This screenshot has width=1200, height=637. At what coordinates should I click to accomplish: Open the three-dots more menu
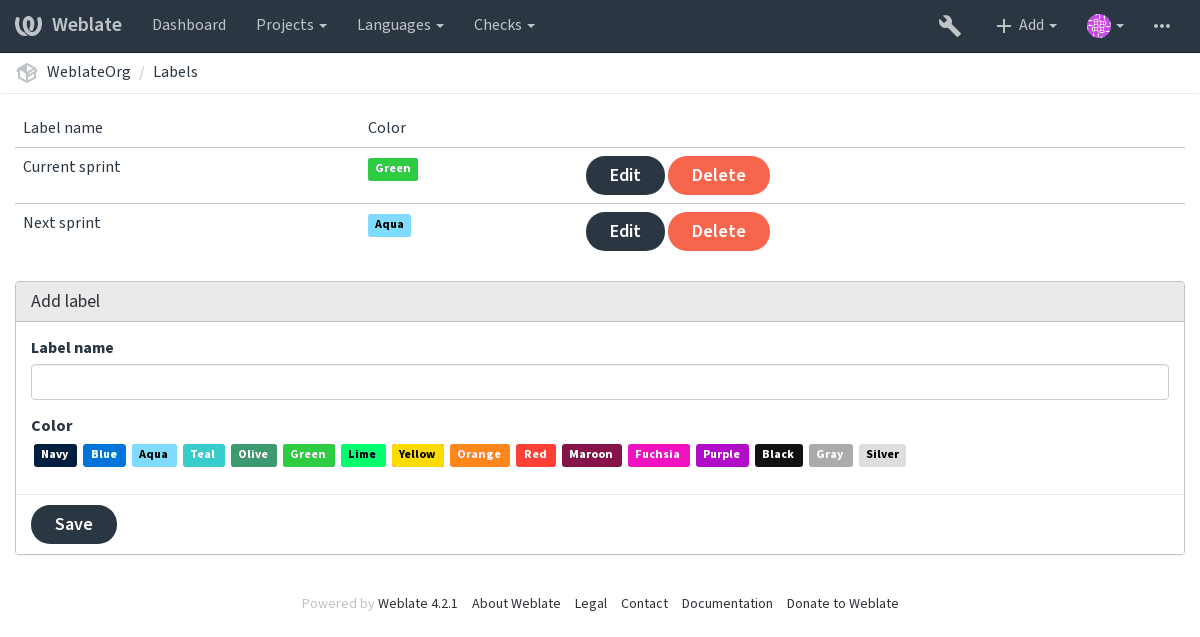click(1162, 26)
